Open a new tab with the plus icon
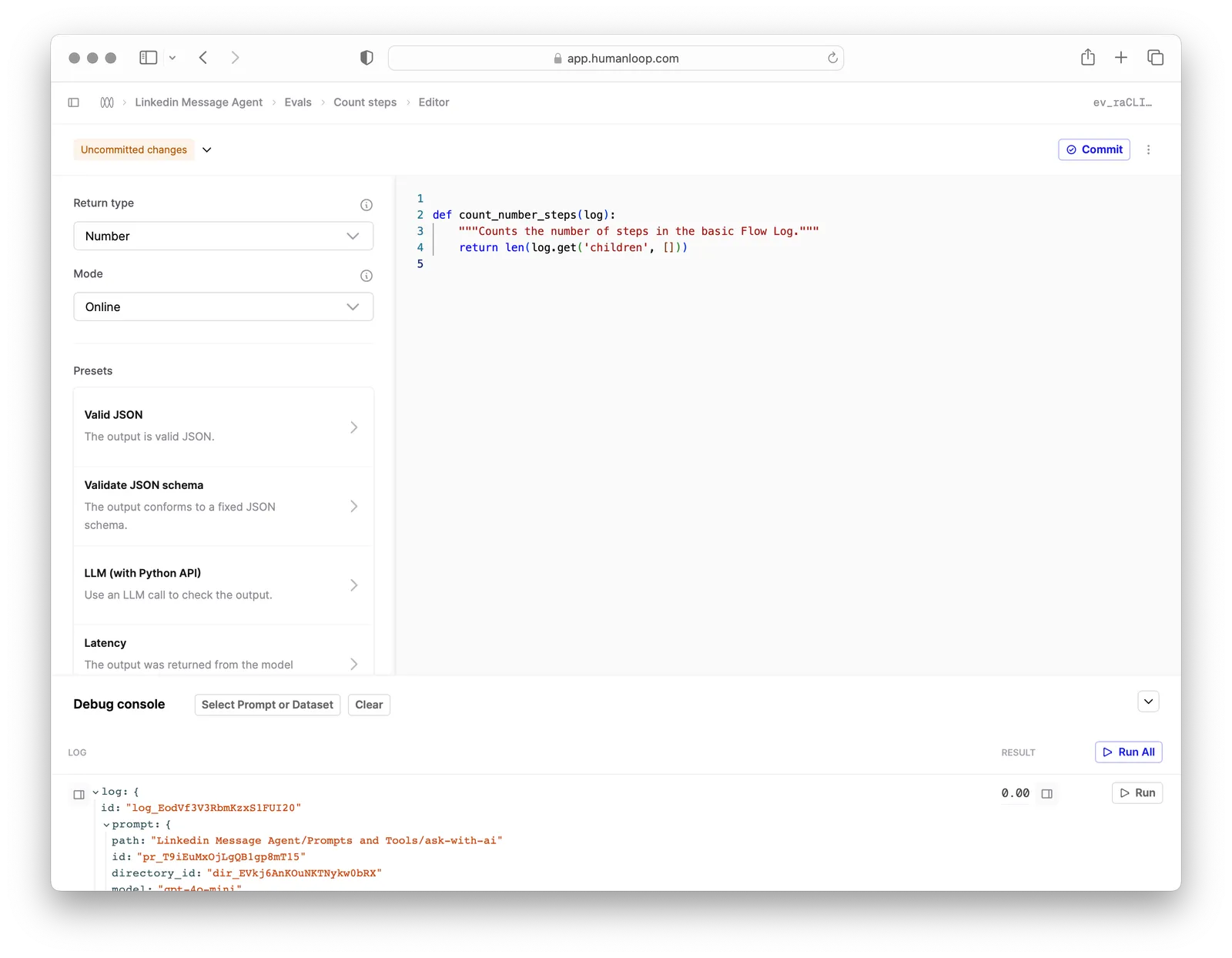The image size is (1232, 958). pyautogui.click(x=1121, y=58)
